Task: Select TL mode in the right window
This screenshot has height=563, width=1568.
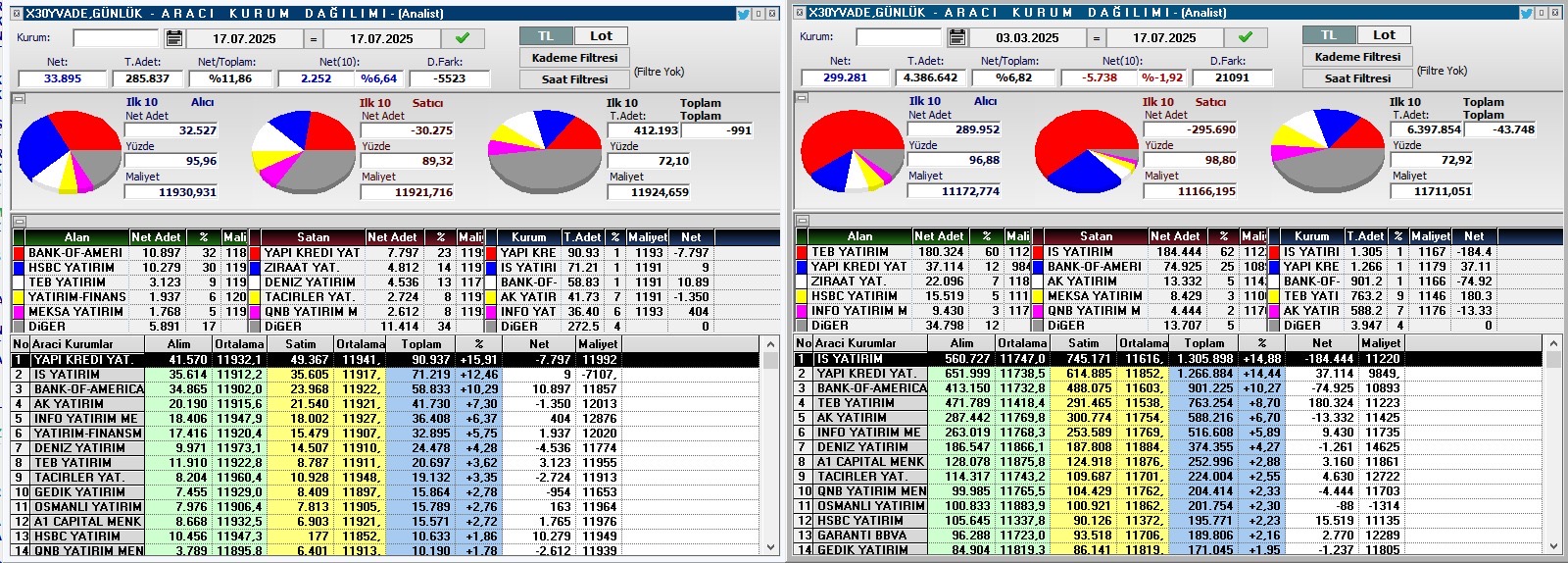Action: (x=1329, y=34)
